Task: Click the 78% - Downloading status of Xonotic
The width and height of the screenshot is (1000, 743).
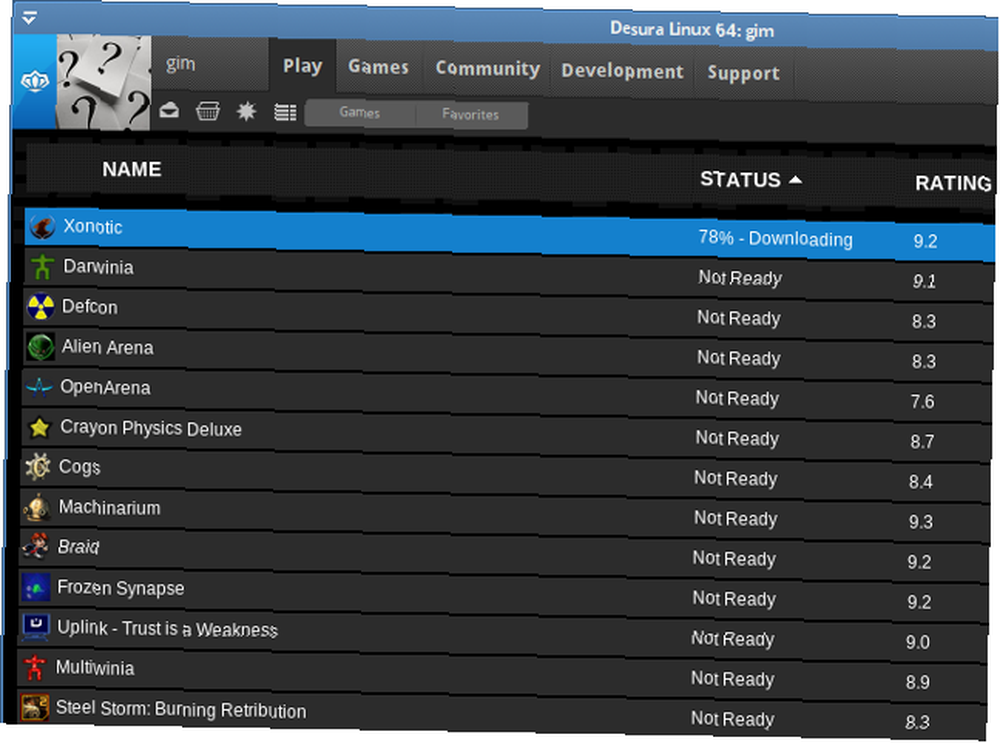Action: 776,239
